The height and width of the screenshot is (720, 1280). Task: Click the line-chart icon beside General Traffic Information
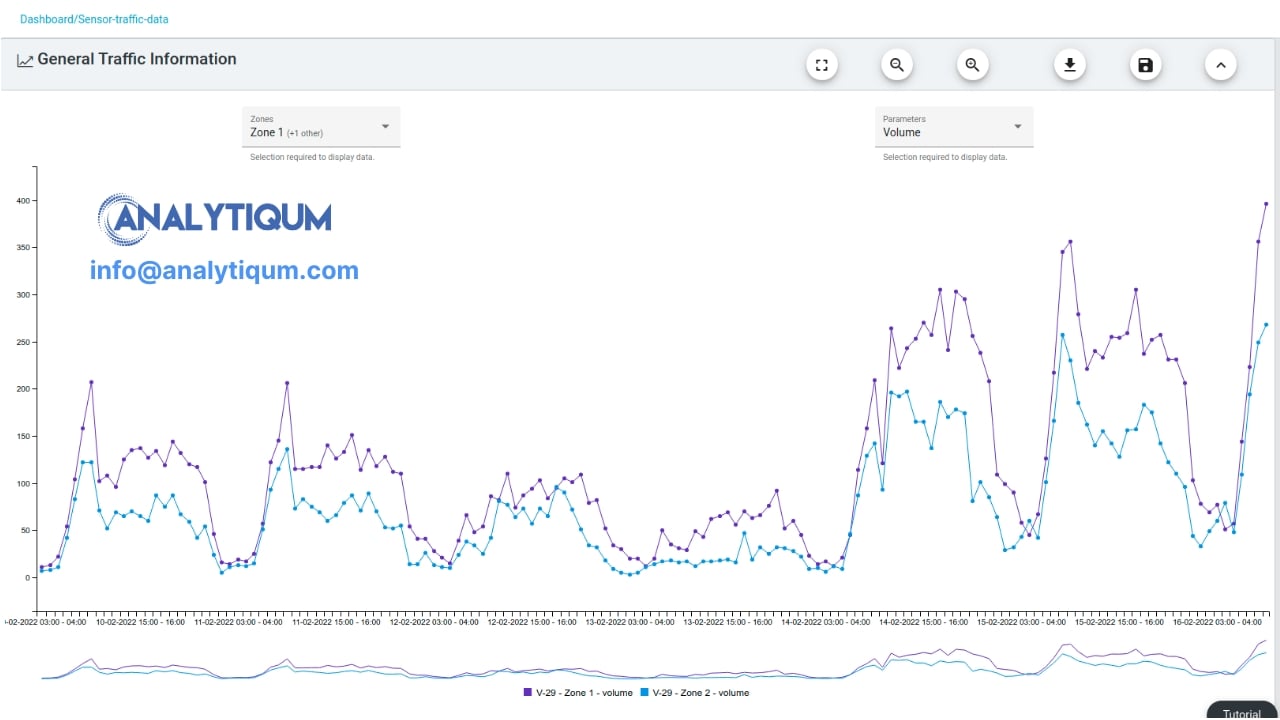(25, 61)
